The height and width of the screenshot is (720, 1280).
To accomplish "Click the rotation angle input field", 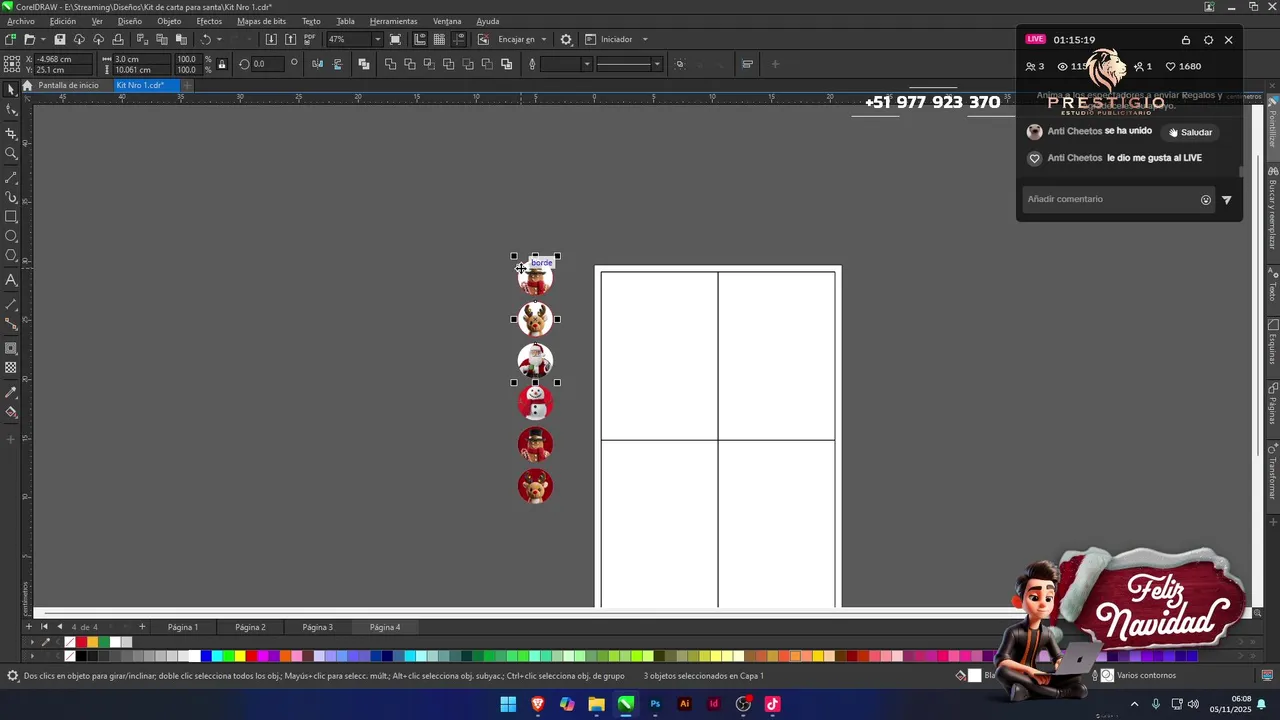I will (x=266, y=64).
